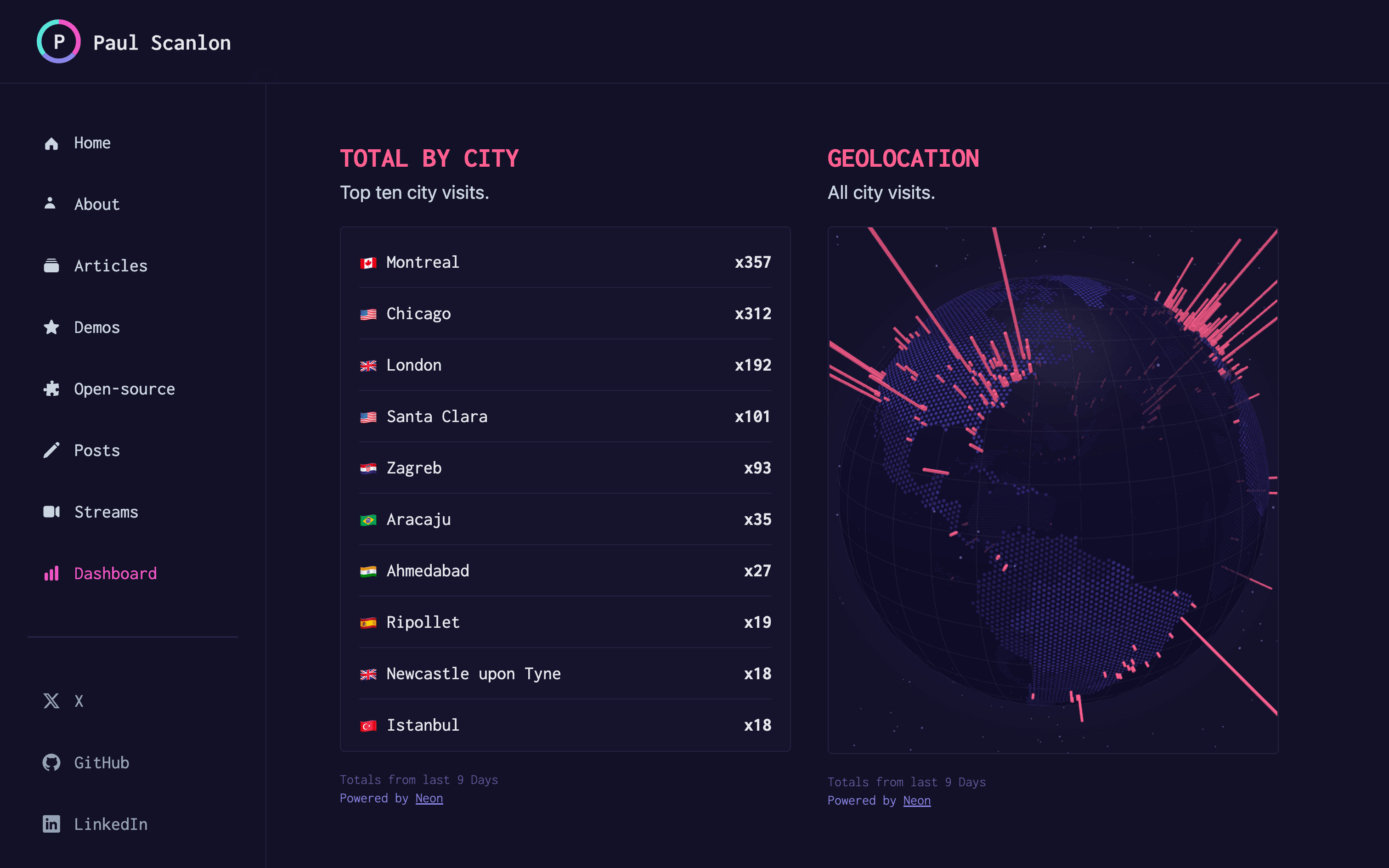Viewport: 1389px width, 868px height.
Task: Click the Istanbul entry in city list
Action: pyautogui.click(x=565, y=724)
